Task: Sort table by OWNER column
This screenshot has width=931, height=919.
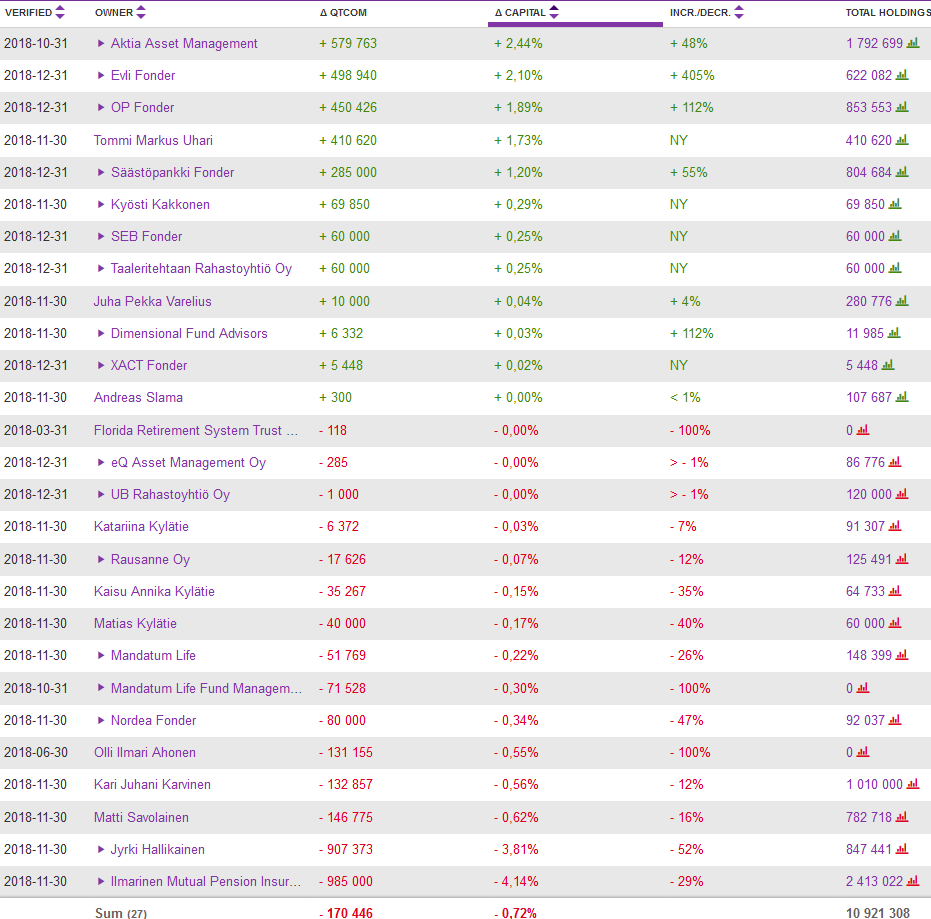Action: pyautogui.click(x=120, y=12)
